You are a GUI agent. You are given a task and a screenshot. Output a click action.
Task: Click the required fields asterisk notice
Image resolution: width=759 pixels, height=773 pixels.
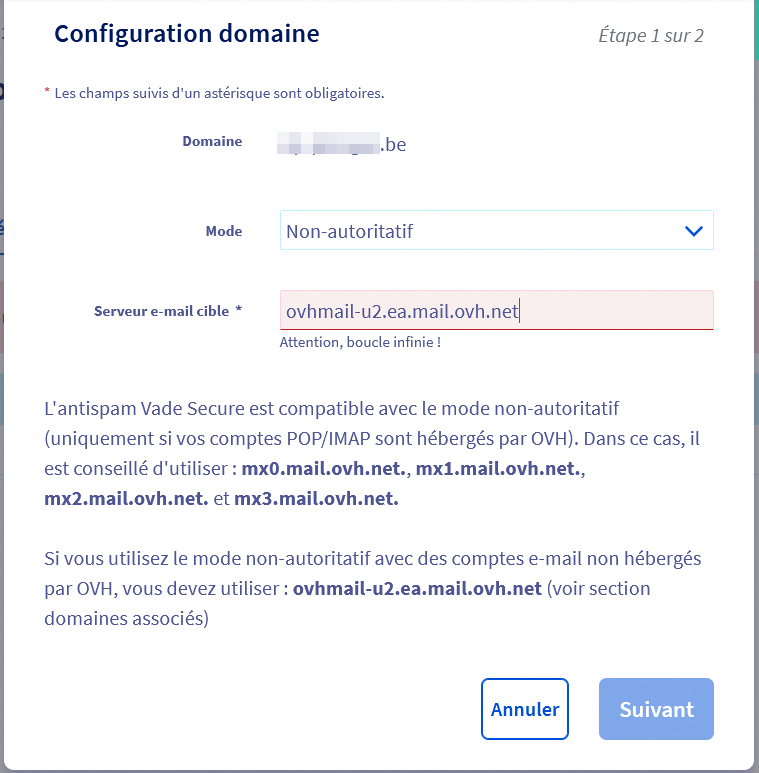tap(215, 93)
